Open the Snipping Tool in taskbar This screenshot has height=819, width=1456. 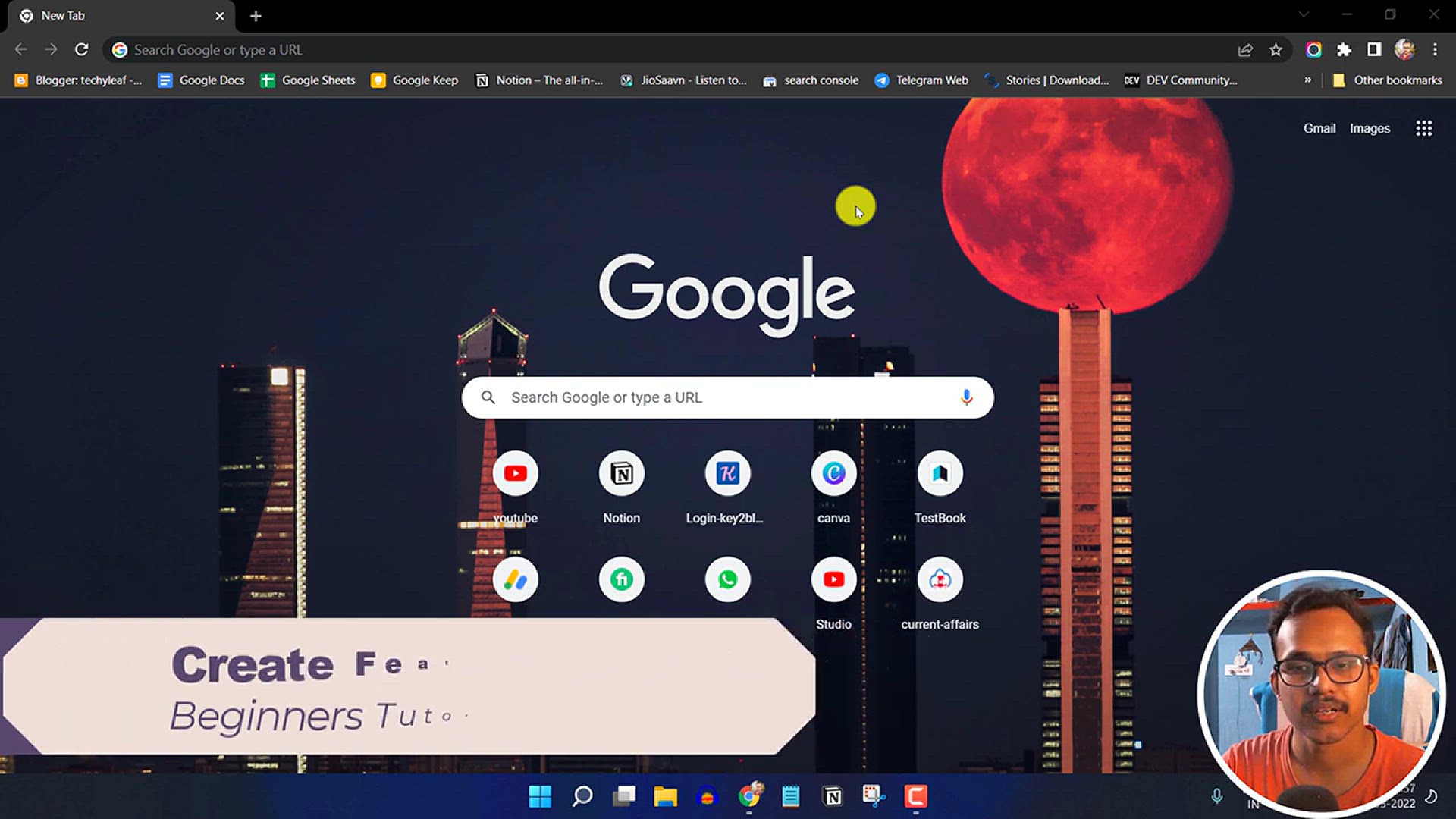click(x=874, y=796)
